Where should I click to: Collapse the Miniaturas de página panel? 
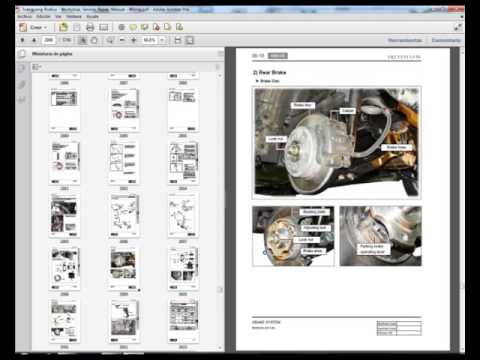click(221, 54)
